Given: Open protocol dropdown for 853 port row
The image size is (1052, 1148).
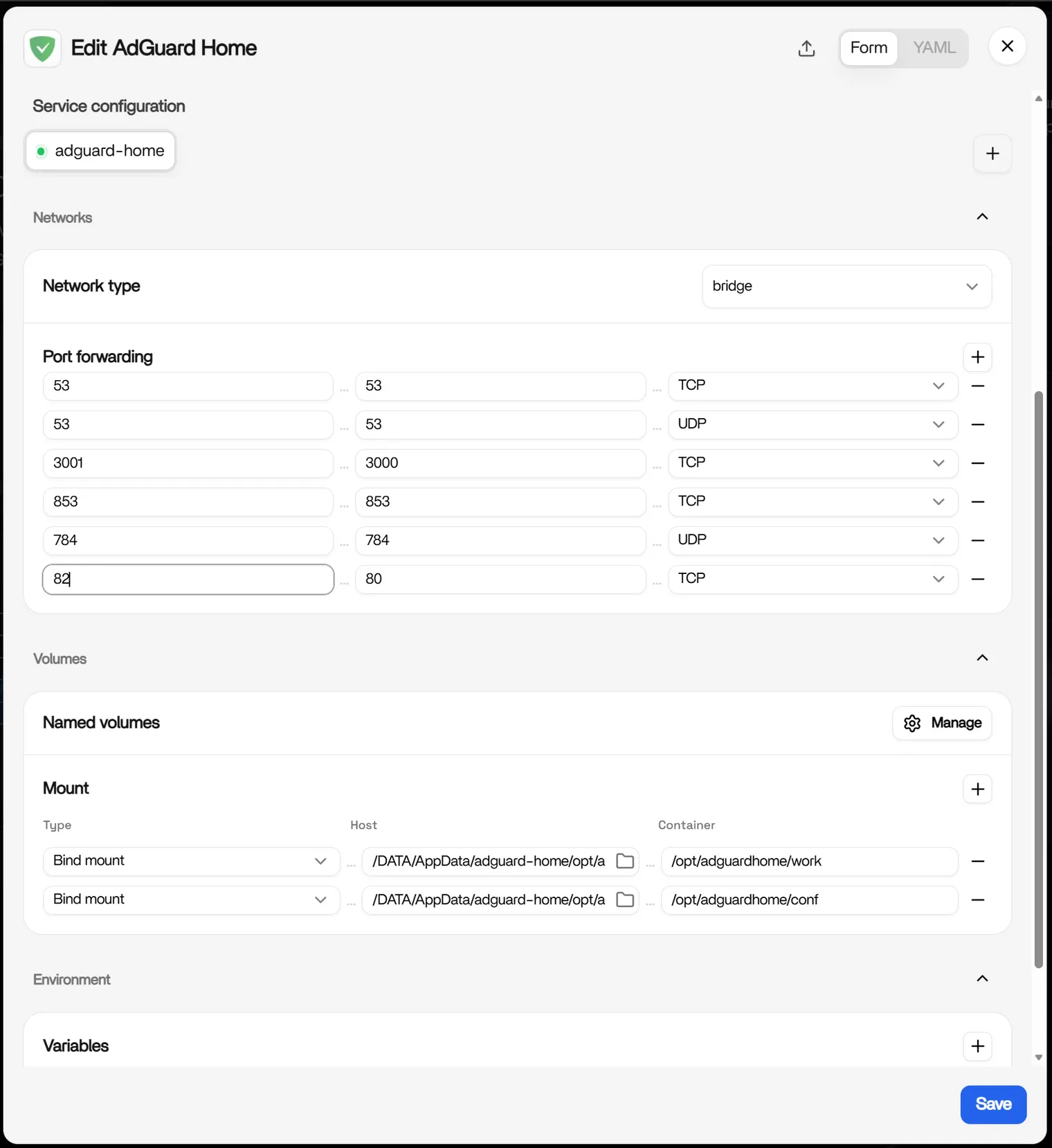Looking at the screenshot, I should [x=813, y=502].
